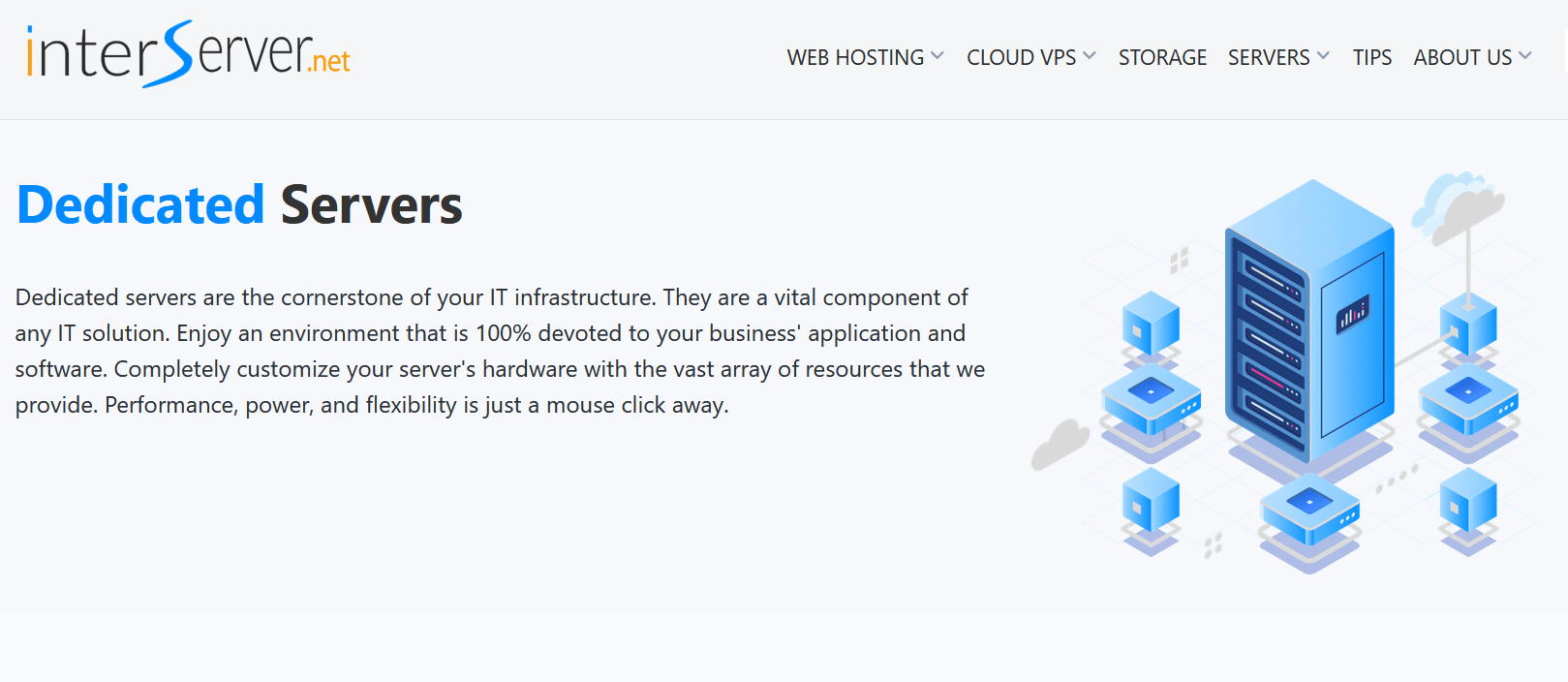Click the Dedicated Servers heading
The height and width of the screenshot is (682, 1568).
coord(239,205)
